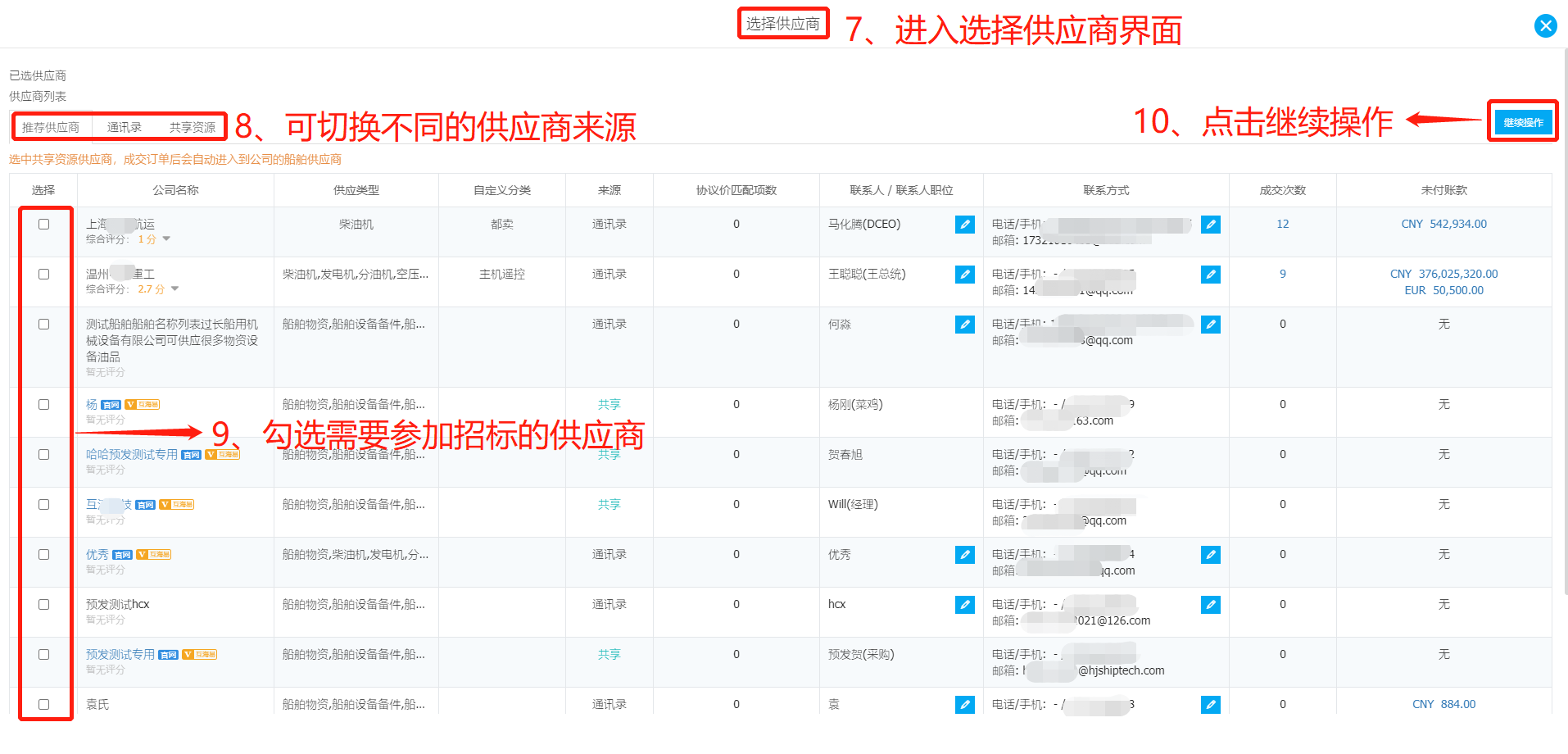Edit contact 马化腾(DCEO) with pencil icon
Image resolution: width=1568 pixels, height=754 pixels.
click(x=964, y=225)
